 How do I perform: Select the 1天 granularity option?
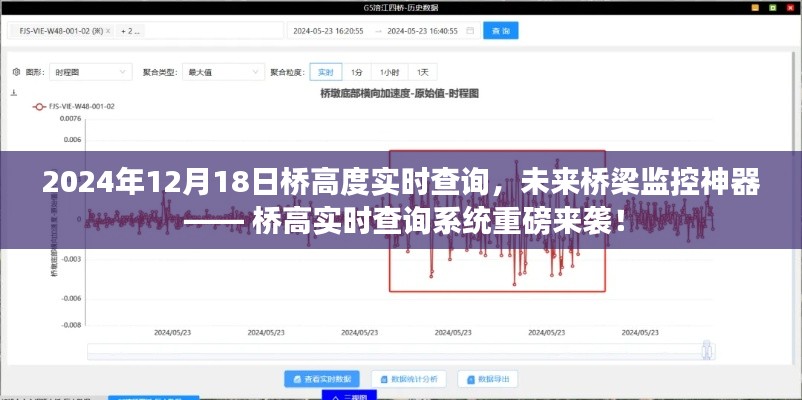423,72
